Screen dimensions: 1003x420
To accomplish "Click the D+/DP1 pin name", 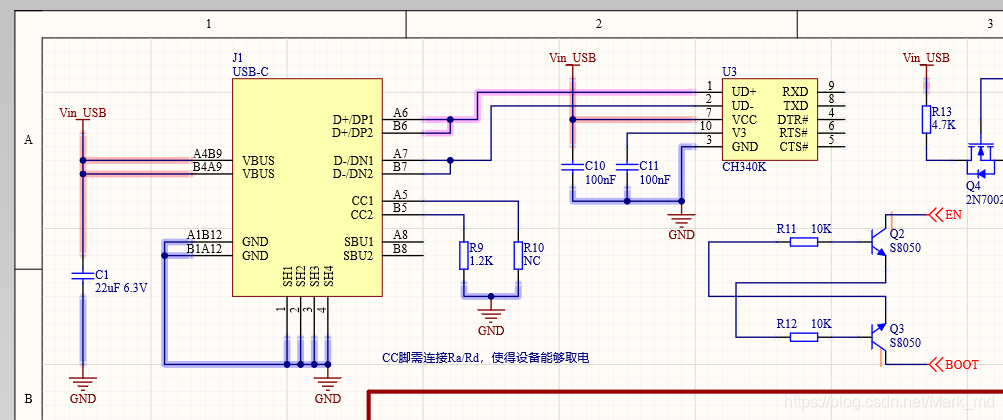I will point(353,120).
